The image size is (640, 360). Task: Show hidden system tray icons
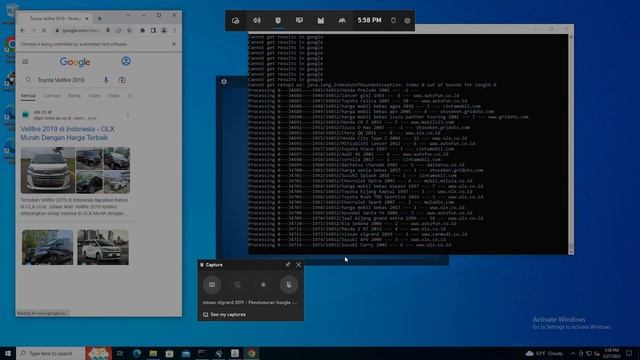(573, 353)
